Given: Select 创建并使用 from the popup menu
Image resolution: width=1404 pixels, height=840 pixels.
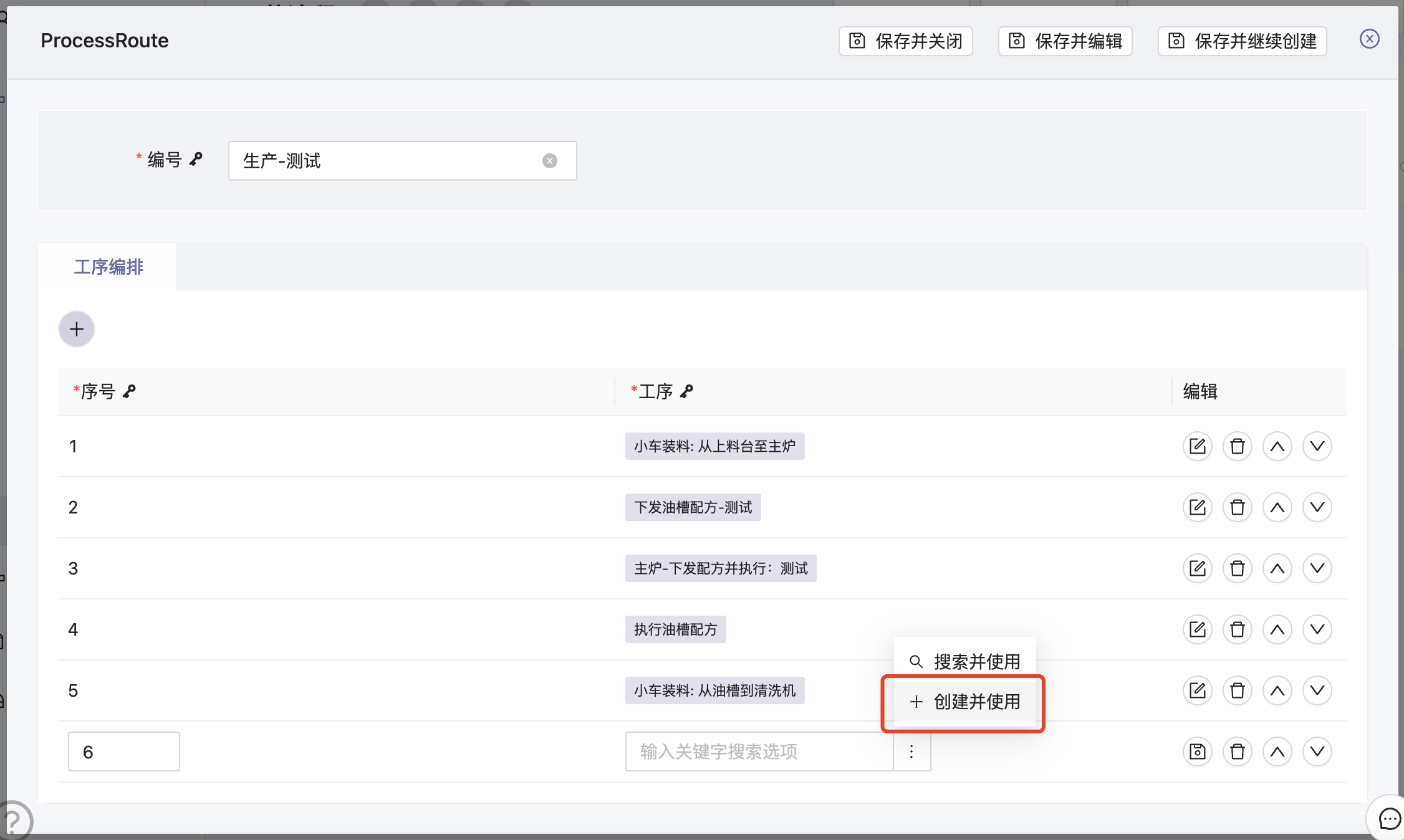Looking at the screenshot, I should click(964, 702).
